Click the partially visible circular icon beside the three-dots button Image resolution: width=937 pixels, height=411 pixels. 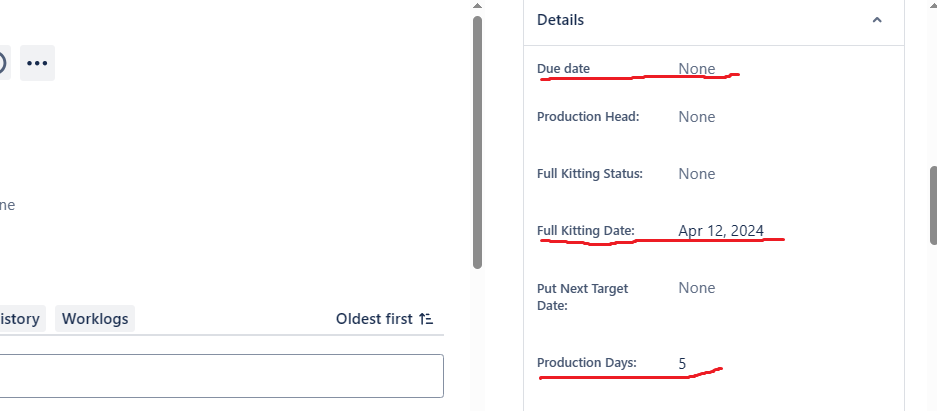pos(3,63)
